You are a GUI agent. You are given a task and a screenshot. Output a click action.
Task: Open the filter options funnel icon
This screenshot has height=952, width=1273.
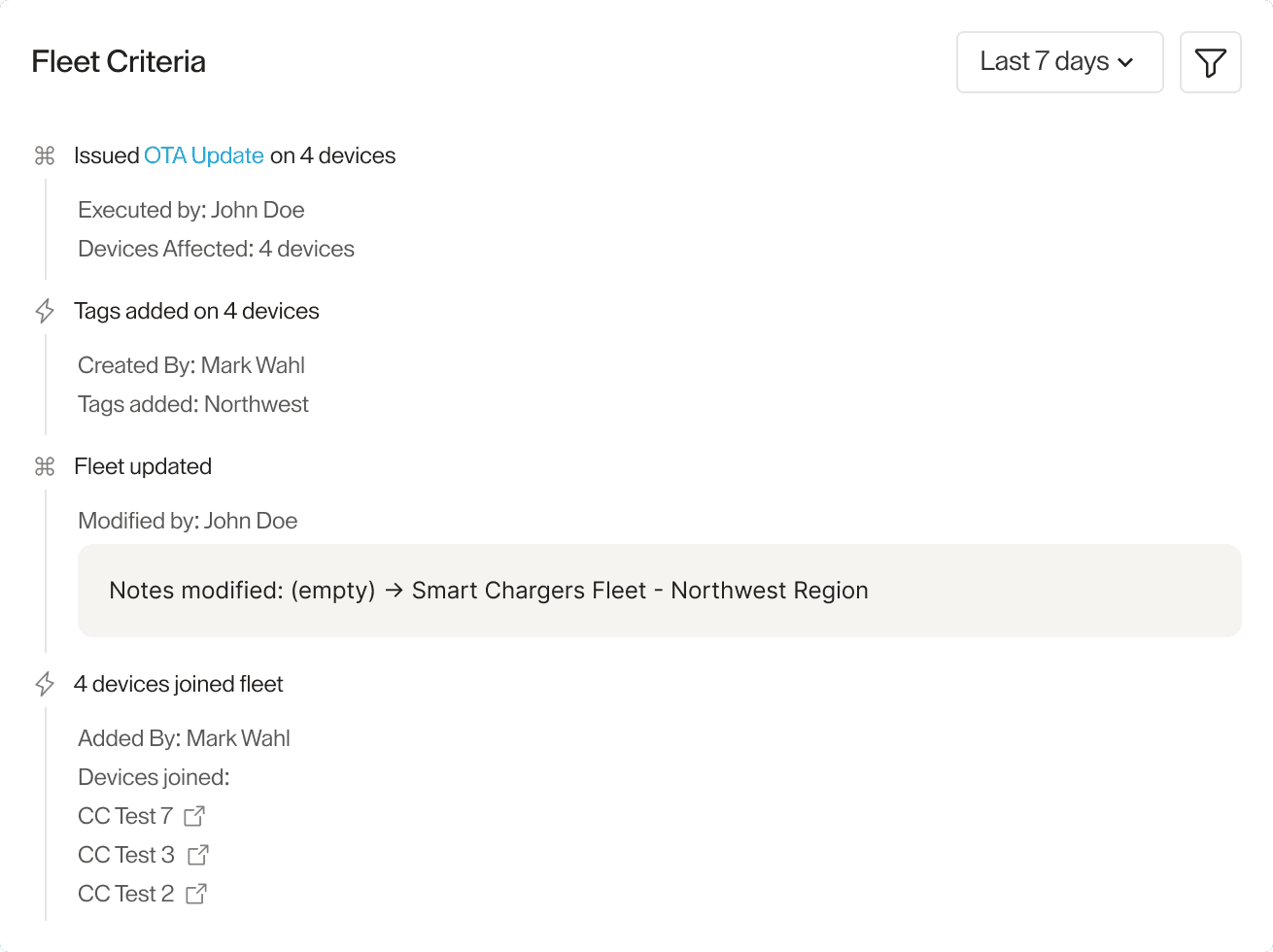[1210, 63]
